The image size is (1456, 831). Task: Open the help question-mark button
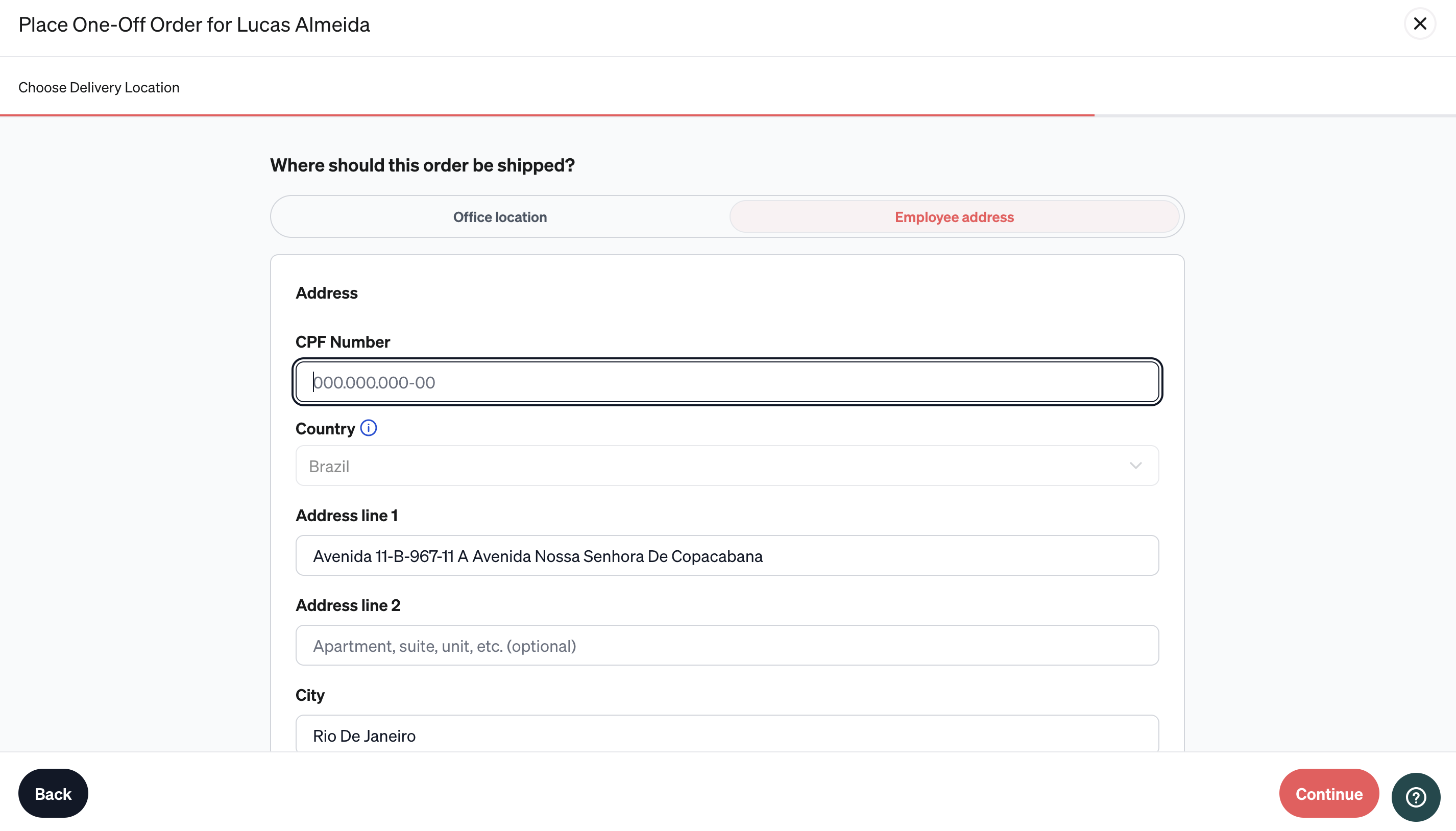coord(1416,797)
